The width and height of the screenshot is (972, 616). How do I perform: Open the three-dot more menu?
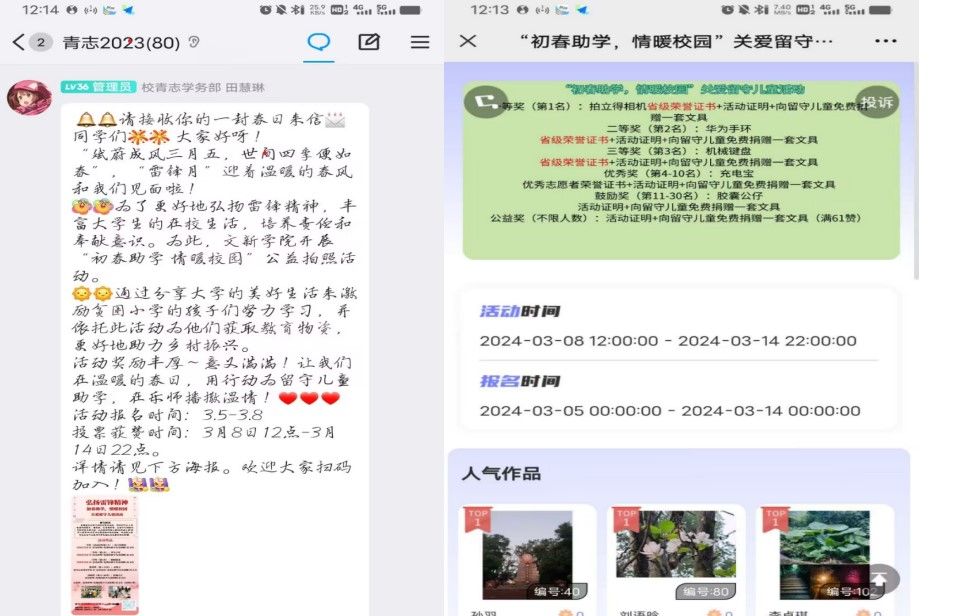point(885,41)
